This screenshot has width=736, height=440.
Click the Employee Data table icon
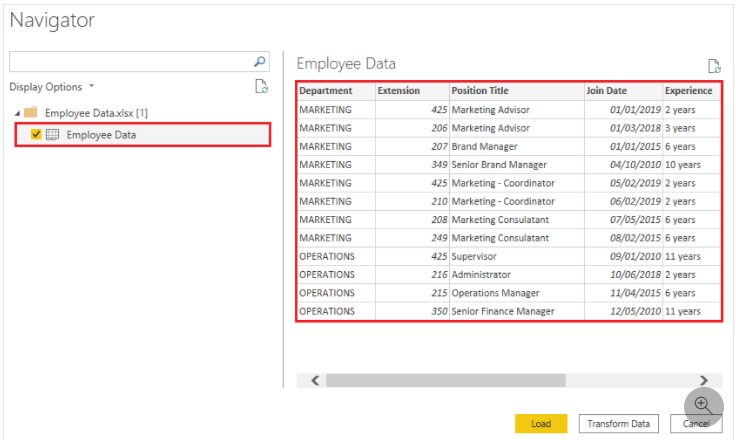coord(52,135)
